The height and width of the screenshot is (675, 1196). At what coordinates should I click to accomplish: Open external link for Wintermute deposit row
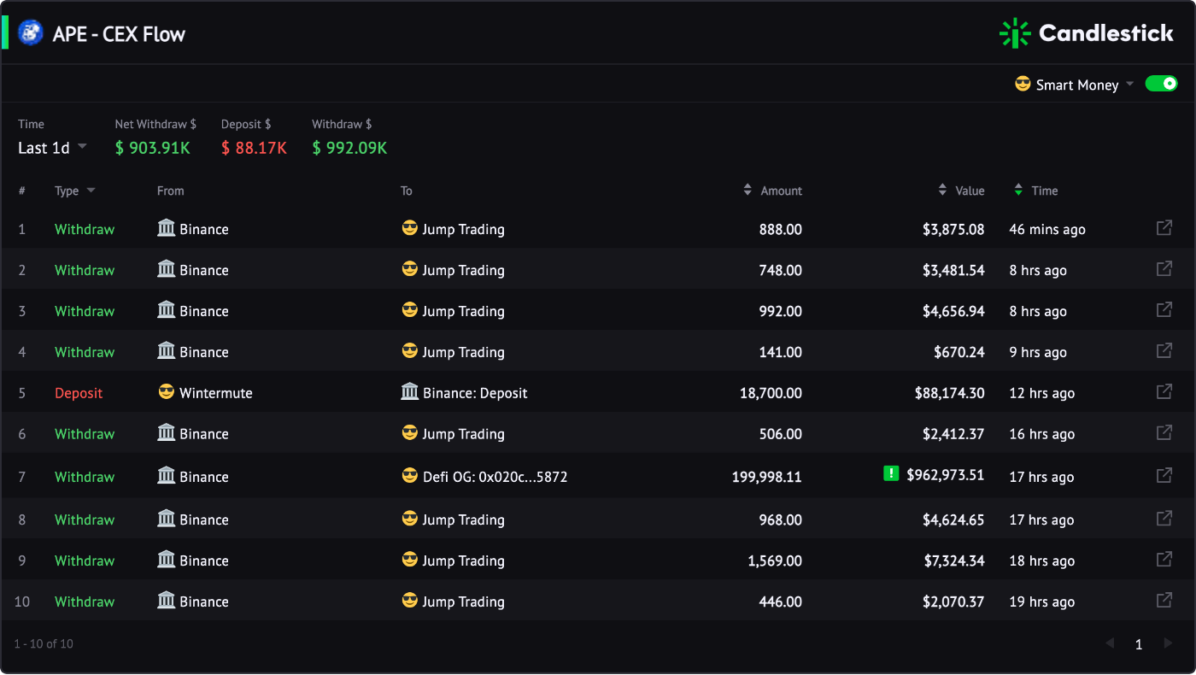point(1164,392)
